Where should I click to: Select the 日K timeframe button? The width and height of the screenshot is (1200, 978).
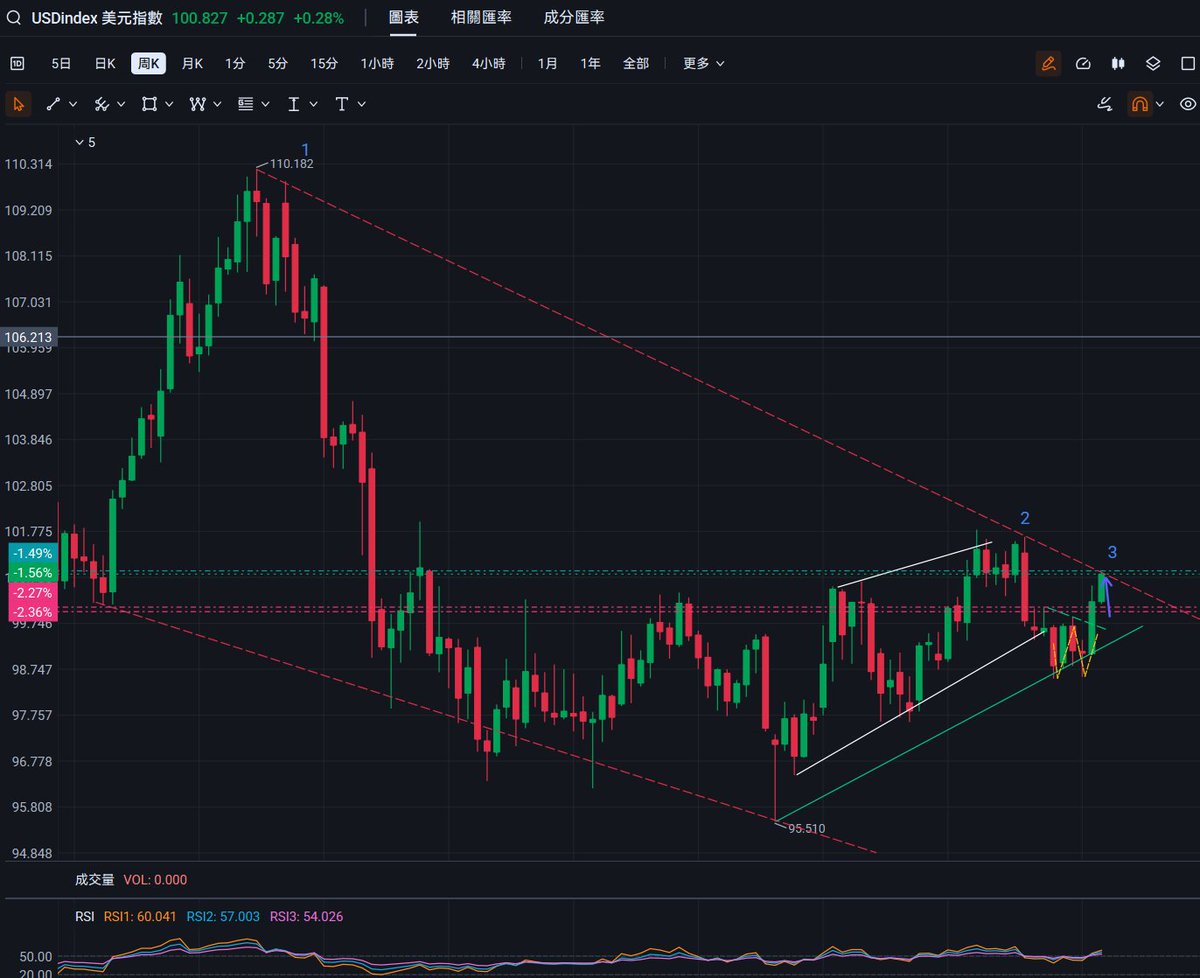(105, 63)
